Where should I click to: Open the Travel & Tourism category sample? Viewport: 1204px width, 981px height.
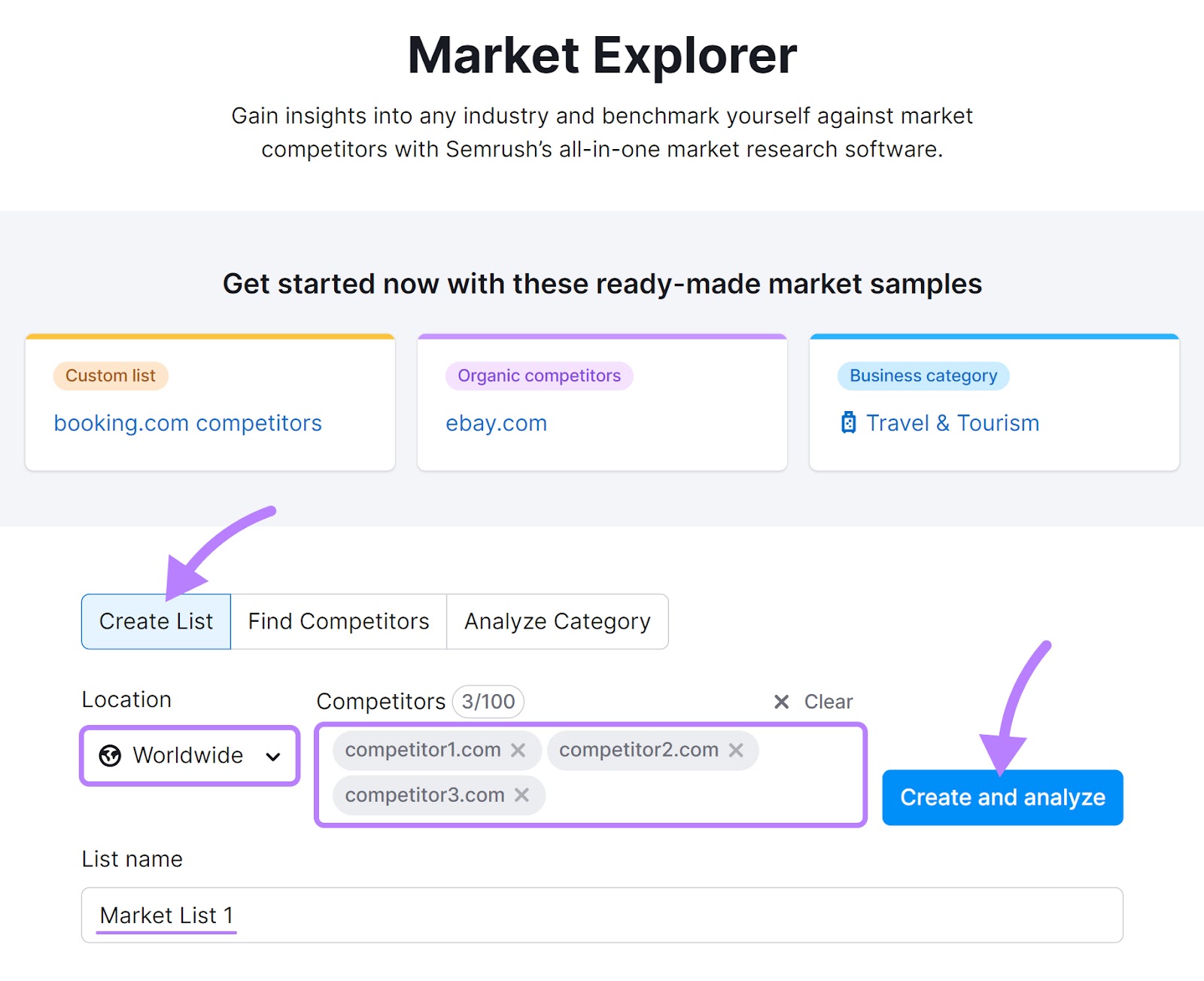(x=951, y=422)
